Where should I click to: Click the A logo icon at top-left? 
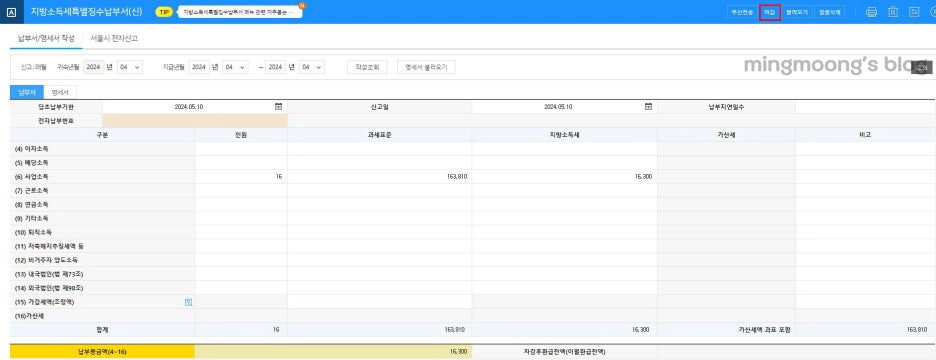12,12
